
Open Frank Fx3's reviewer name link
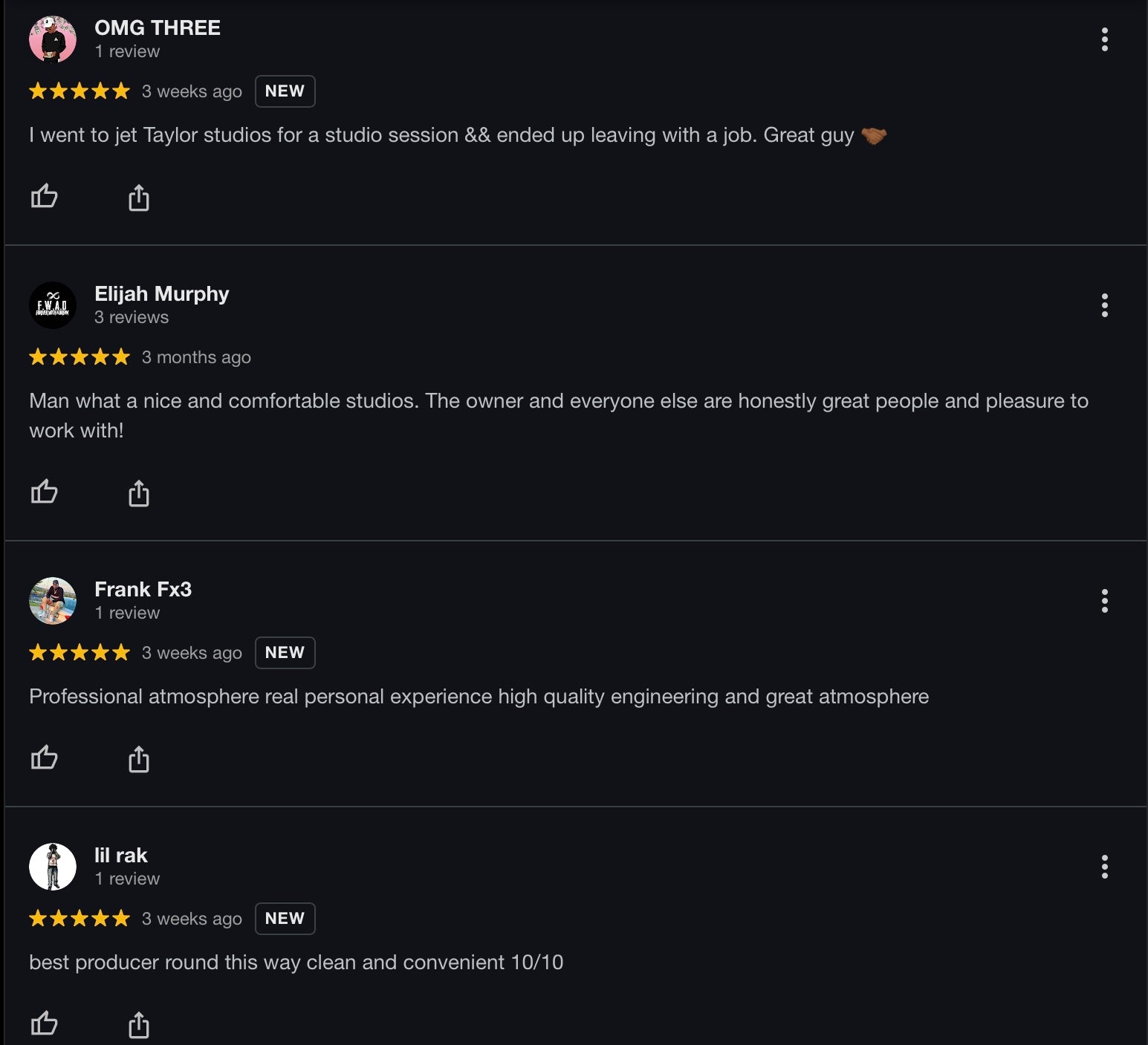143,590
